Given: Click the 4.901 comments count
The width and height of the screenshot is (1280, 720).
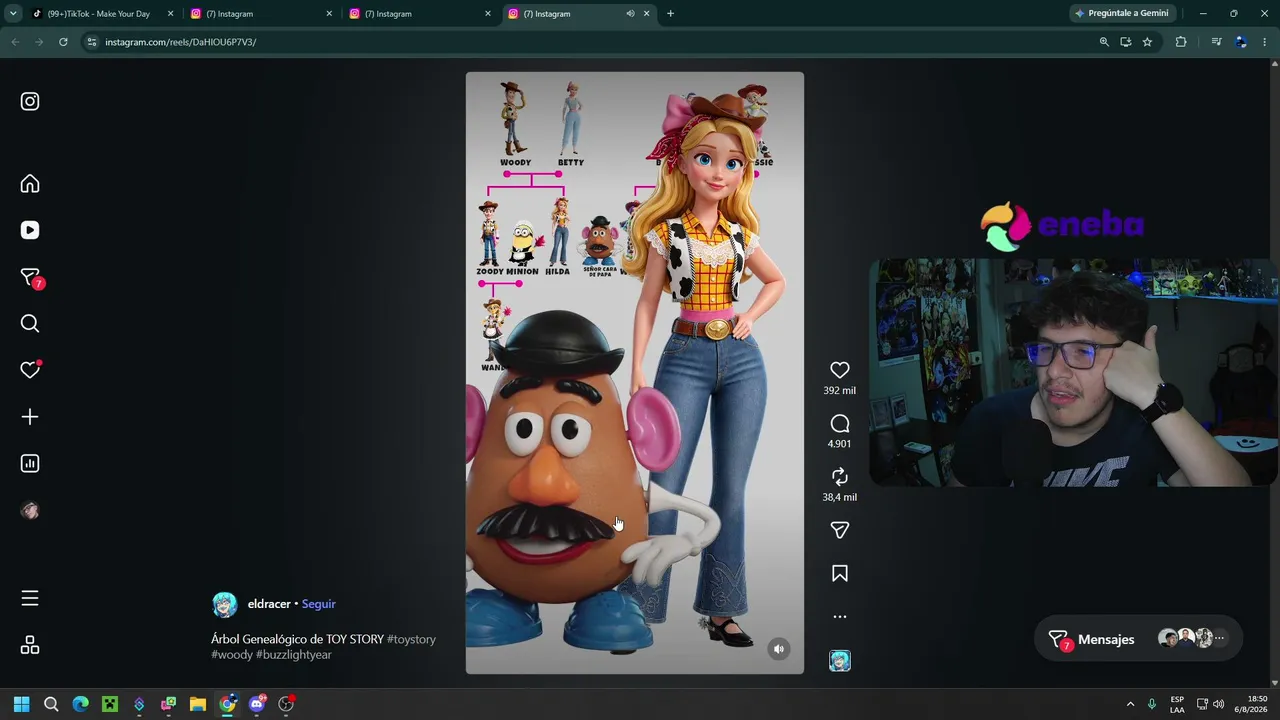Looking at the screenshot, I should point(840,444).
